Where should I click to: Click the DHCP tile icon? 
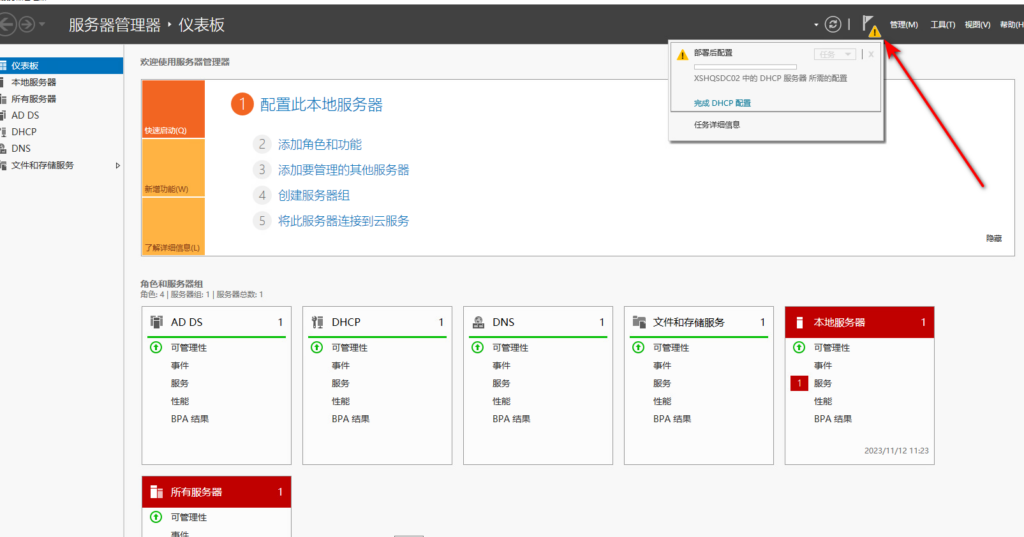tap(317, 322)
